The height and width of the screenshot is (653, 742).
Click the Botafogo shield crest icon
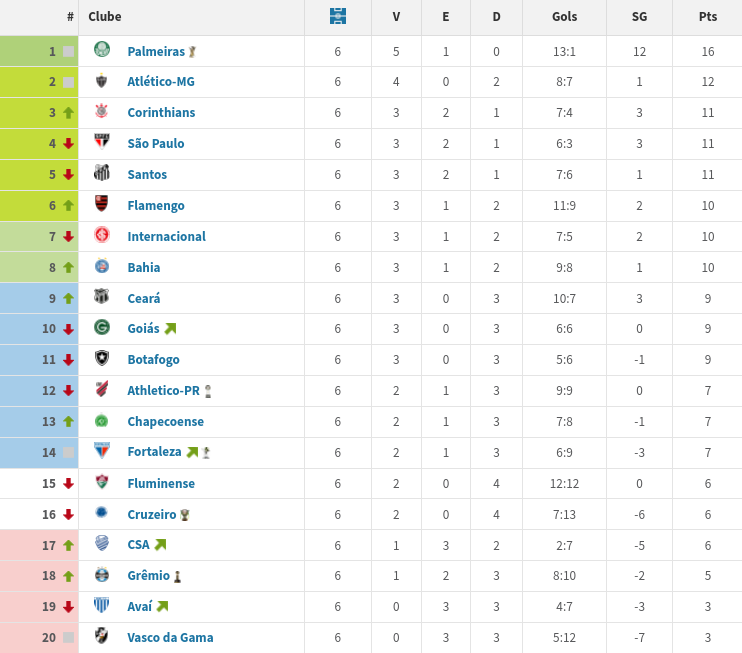[102, 358]
